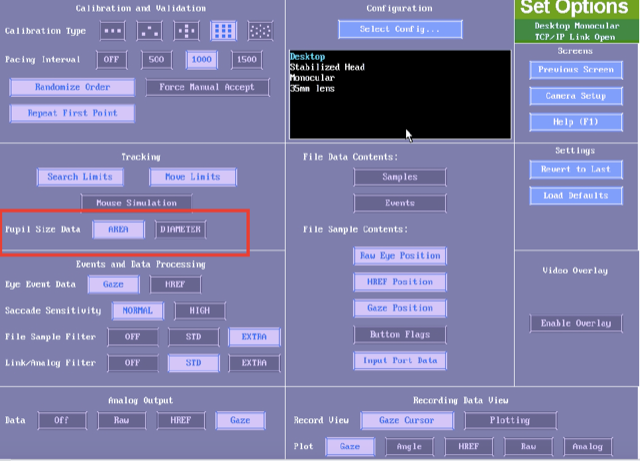Set Pupil Size Data to DIAMETER
The width and height of the screenshot is (640, 461).
(180, 229)
